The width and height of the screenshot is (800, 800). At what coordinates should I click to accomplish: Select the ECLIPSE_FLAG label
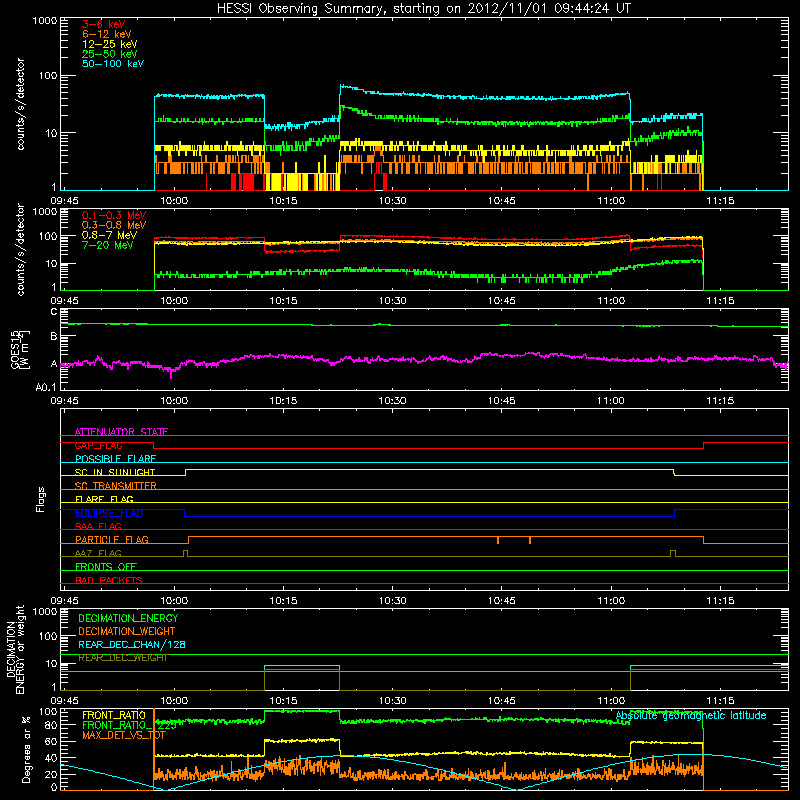109,513
